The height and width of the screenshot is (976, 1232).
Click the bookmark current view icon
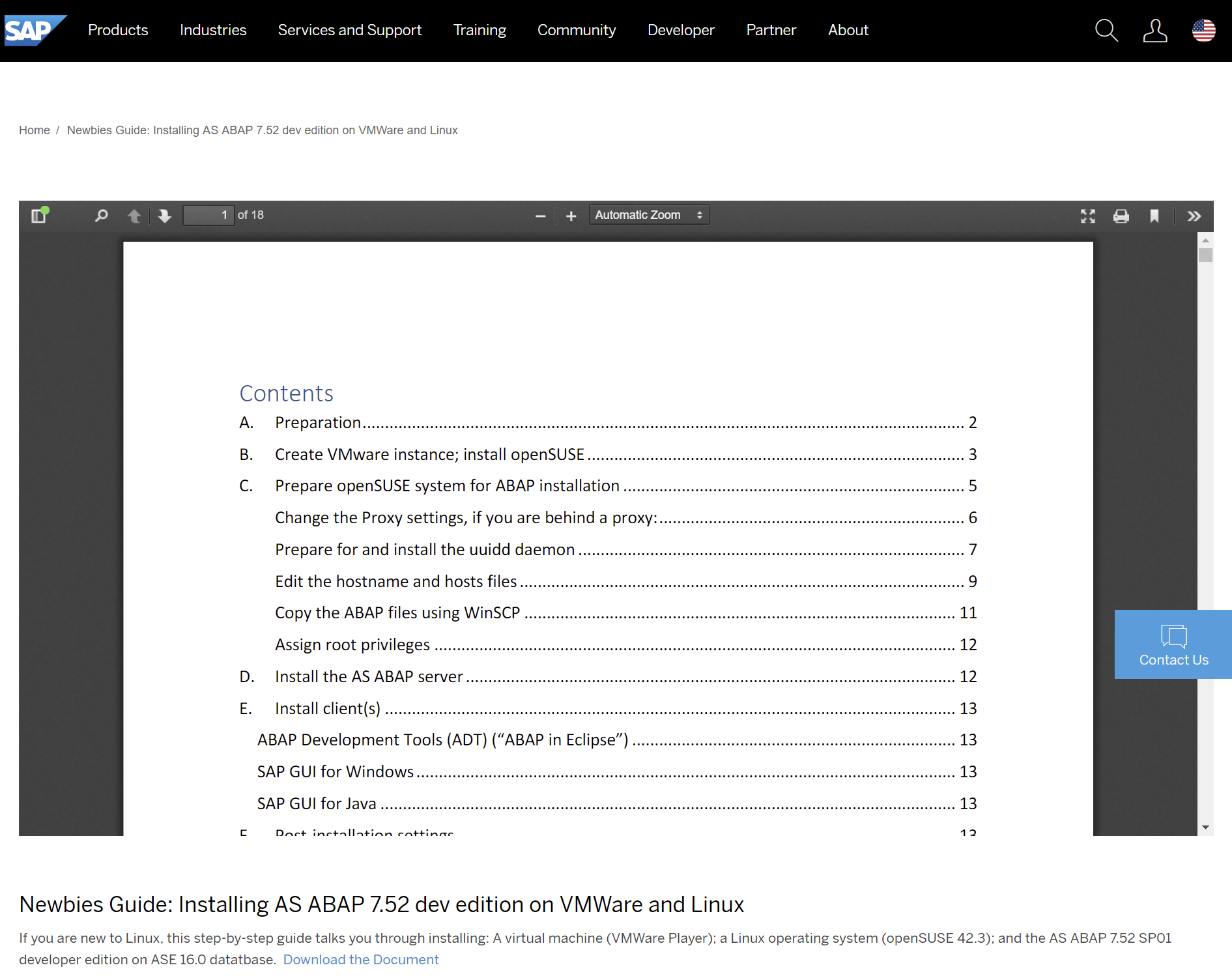pyautogui.click(x=1154, y=216)
